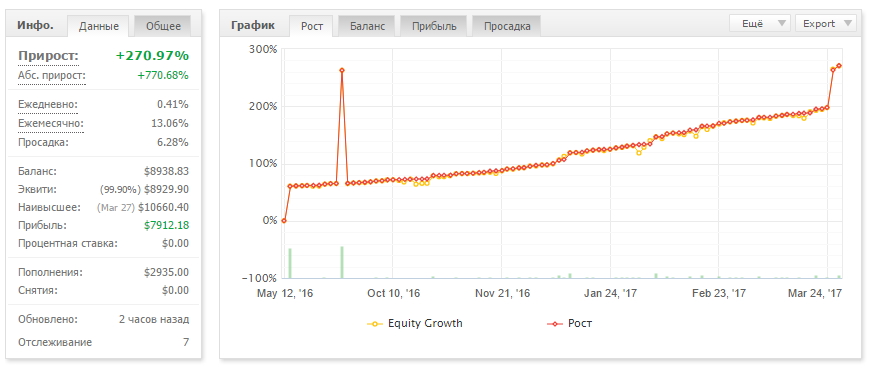Click the Jan 24, '17 axis label
The width and height of the screenshot is (870, 375).
(610, 293)
